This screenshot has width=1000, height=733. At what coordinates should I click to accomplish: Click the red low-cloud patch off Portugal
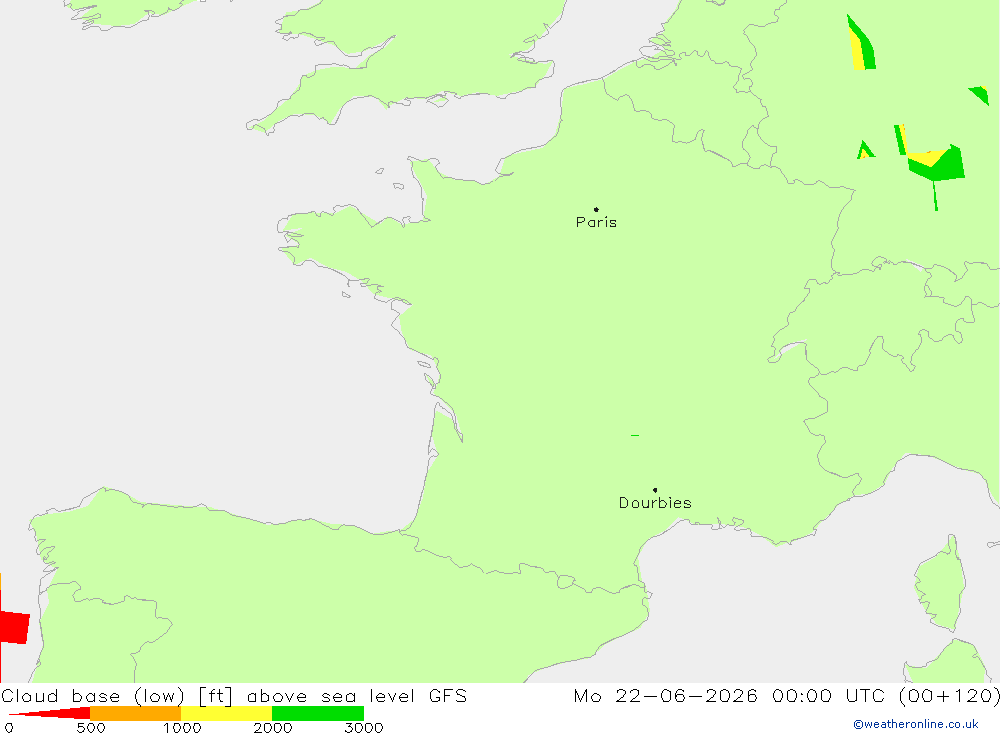coord(14,627)
